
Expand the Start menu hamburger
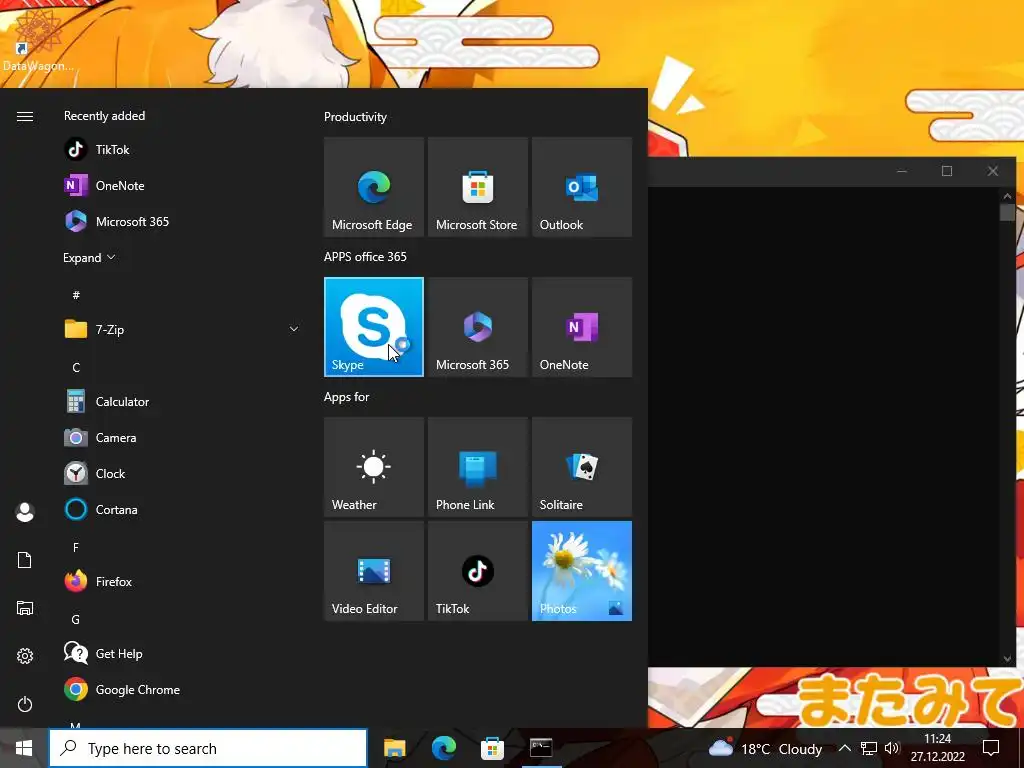25,116
